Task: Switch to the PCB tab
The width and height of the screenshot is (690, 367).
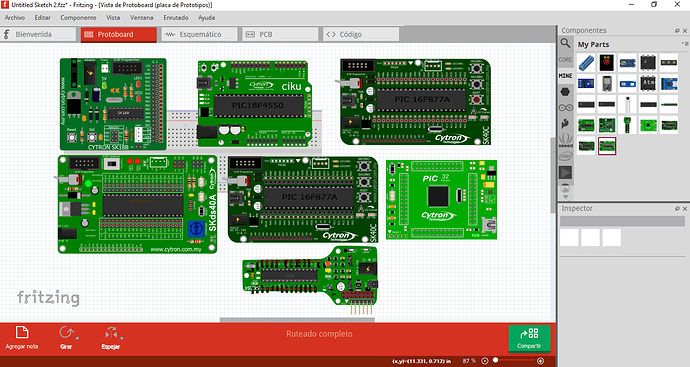Action: [280, 34]
